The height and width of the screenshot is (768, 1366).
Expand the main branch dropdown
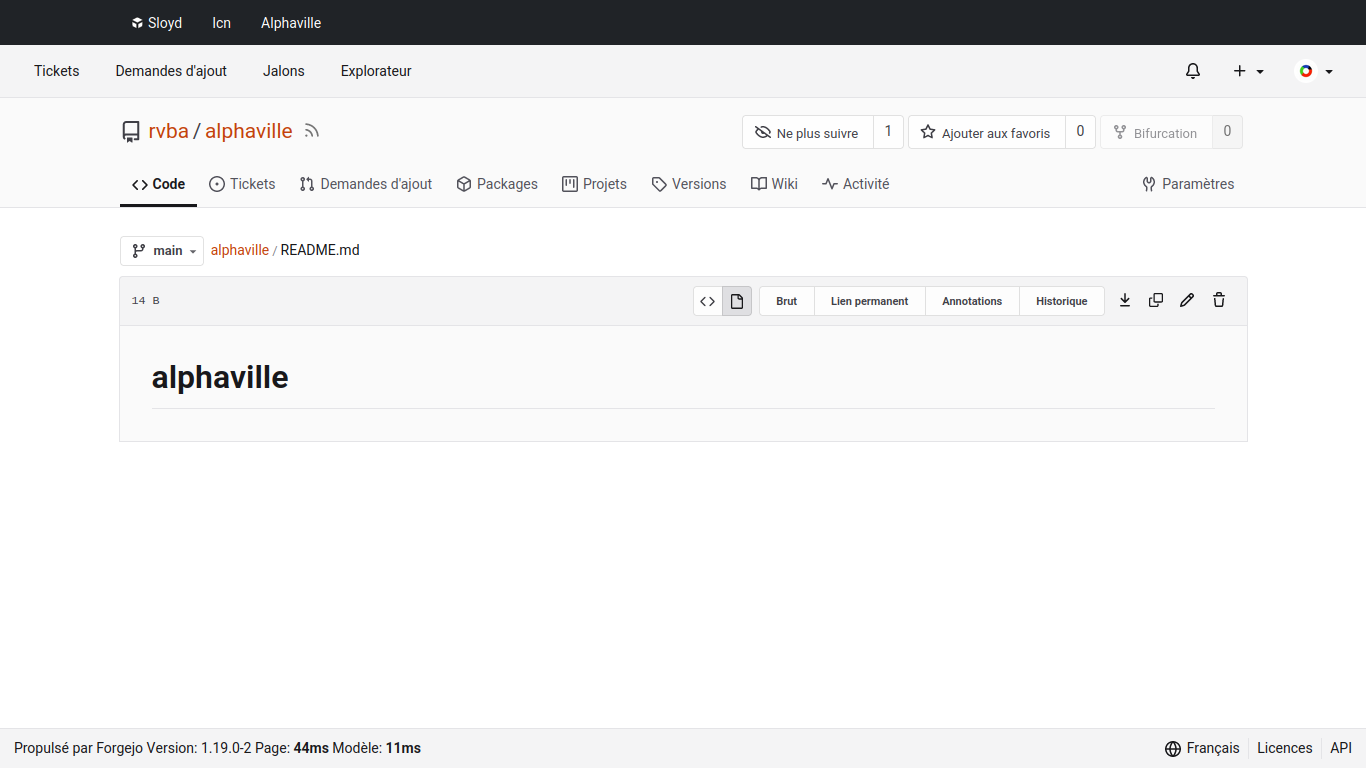click(162, 251)
